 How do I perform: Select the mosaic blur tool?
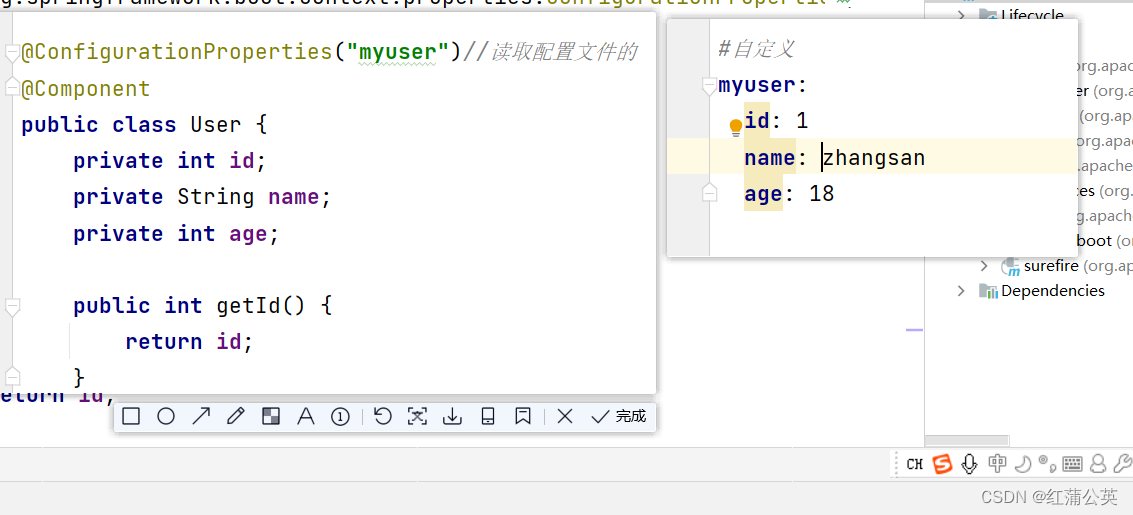pos(270,416)
